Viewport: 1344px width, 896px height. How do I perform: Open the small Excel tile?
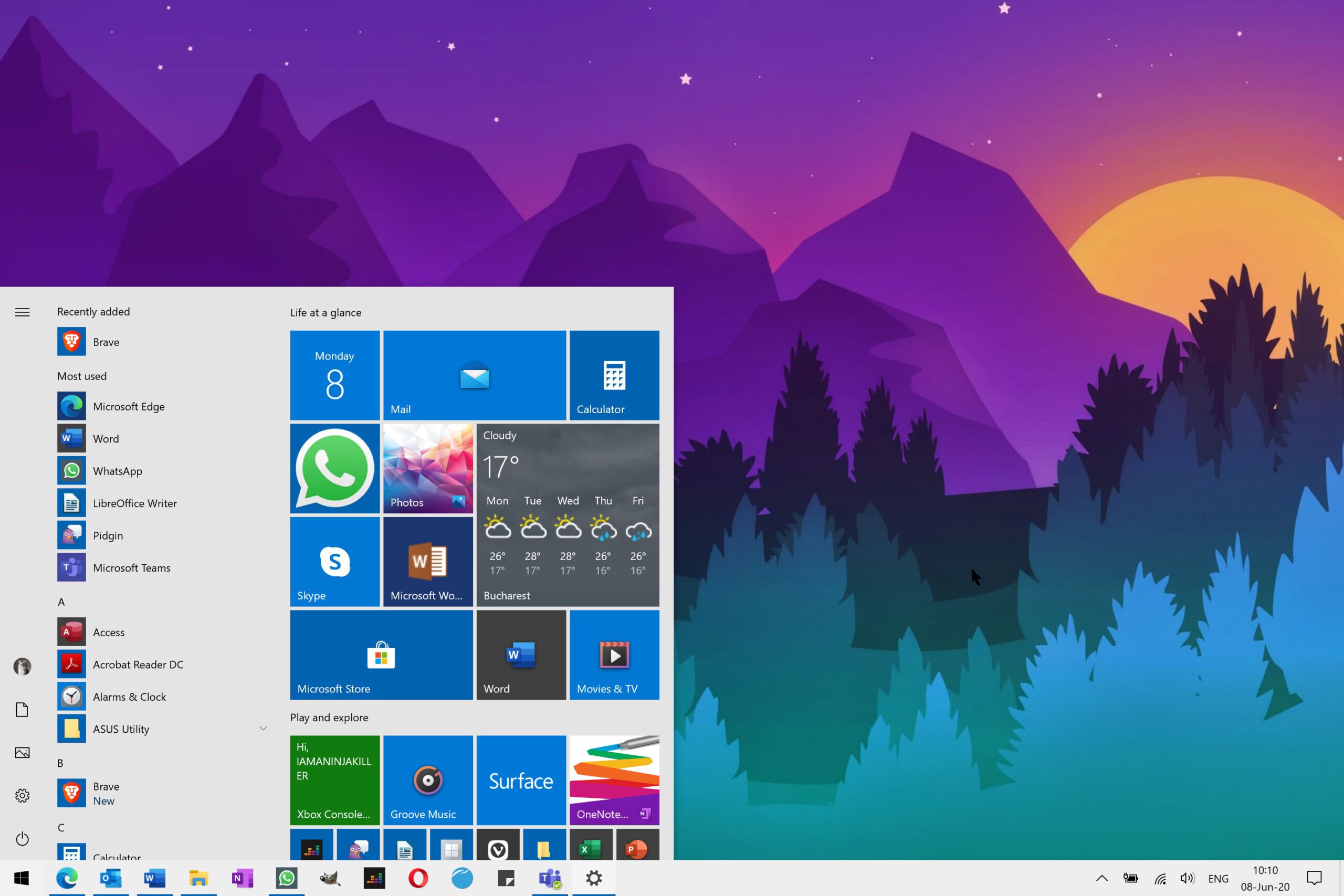tap(591, 845)
